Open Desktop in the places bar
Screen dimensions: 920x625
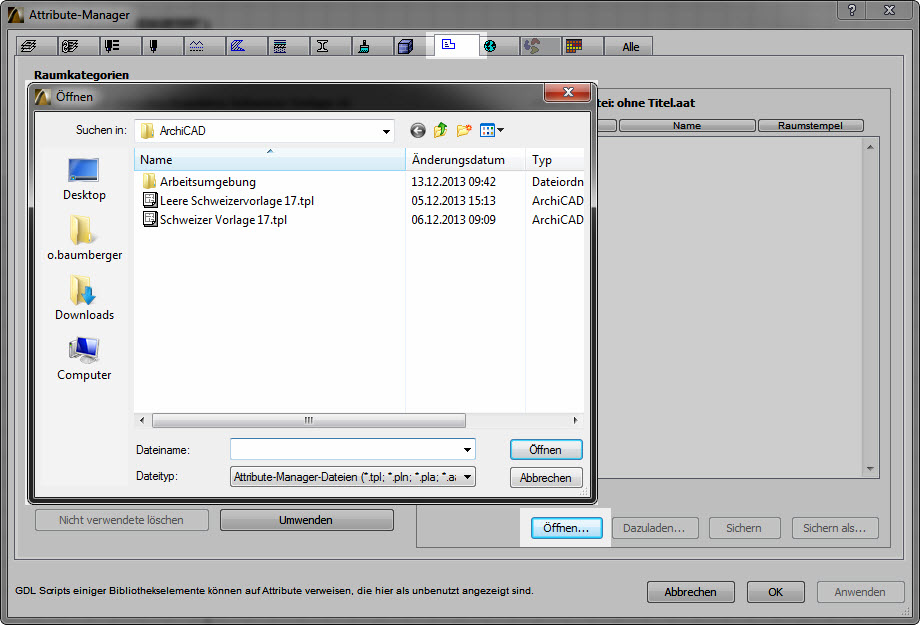click(x=84, y=180)
